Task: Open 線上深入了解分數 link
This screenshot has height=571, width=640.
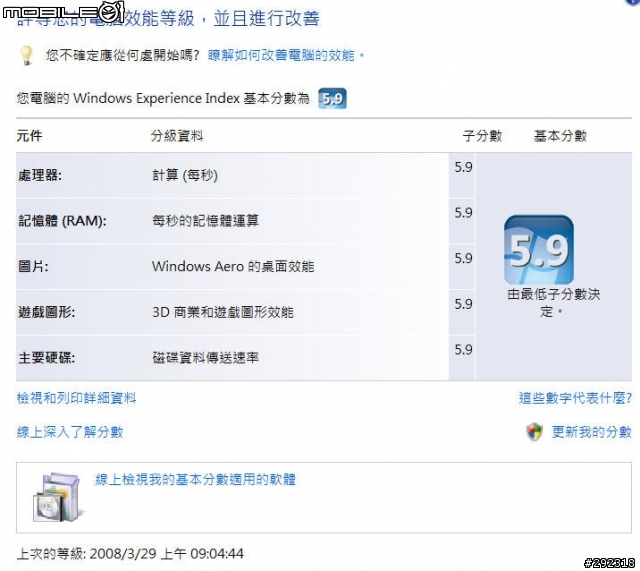Action: coord(70,432)
